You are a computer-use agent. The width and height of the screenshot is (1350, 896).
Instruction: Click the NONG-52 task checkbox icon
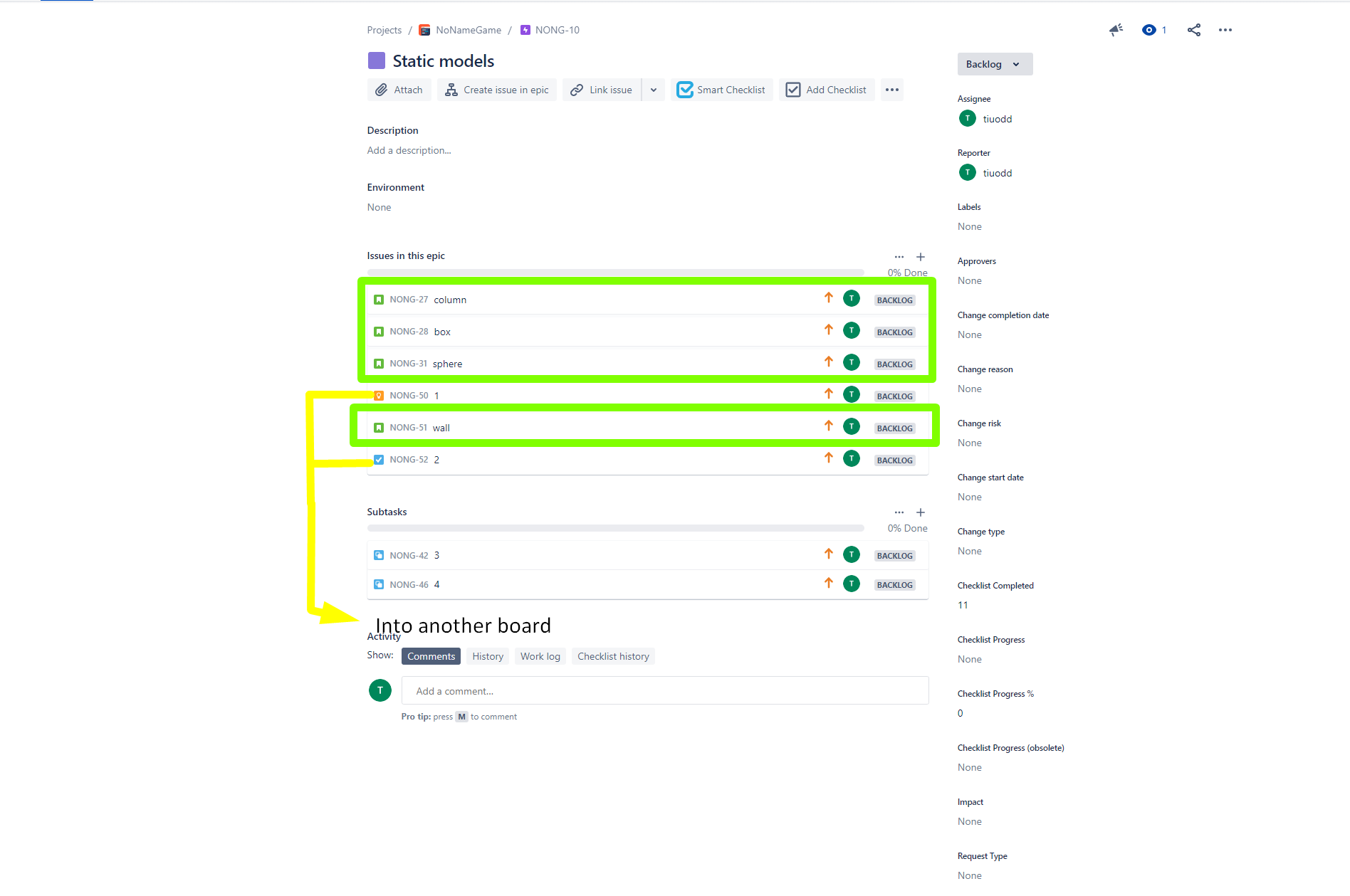pyautogui.click(x=379, y=459)
